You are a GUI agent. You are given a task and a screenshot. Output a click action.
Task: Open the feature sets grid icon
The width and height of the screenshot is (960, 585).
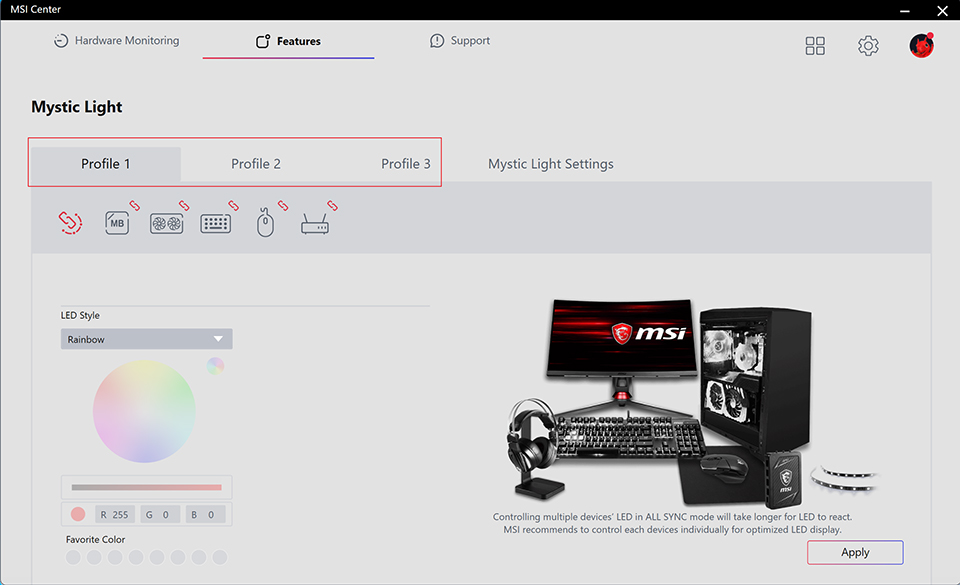tap(815, 46)
